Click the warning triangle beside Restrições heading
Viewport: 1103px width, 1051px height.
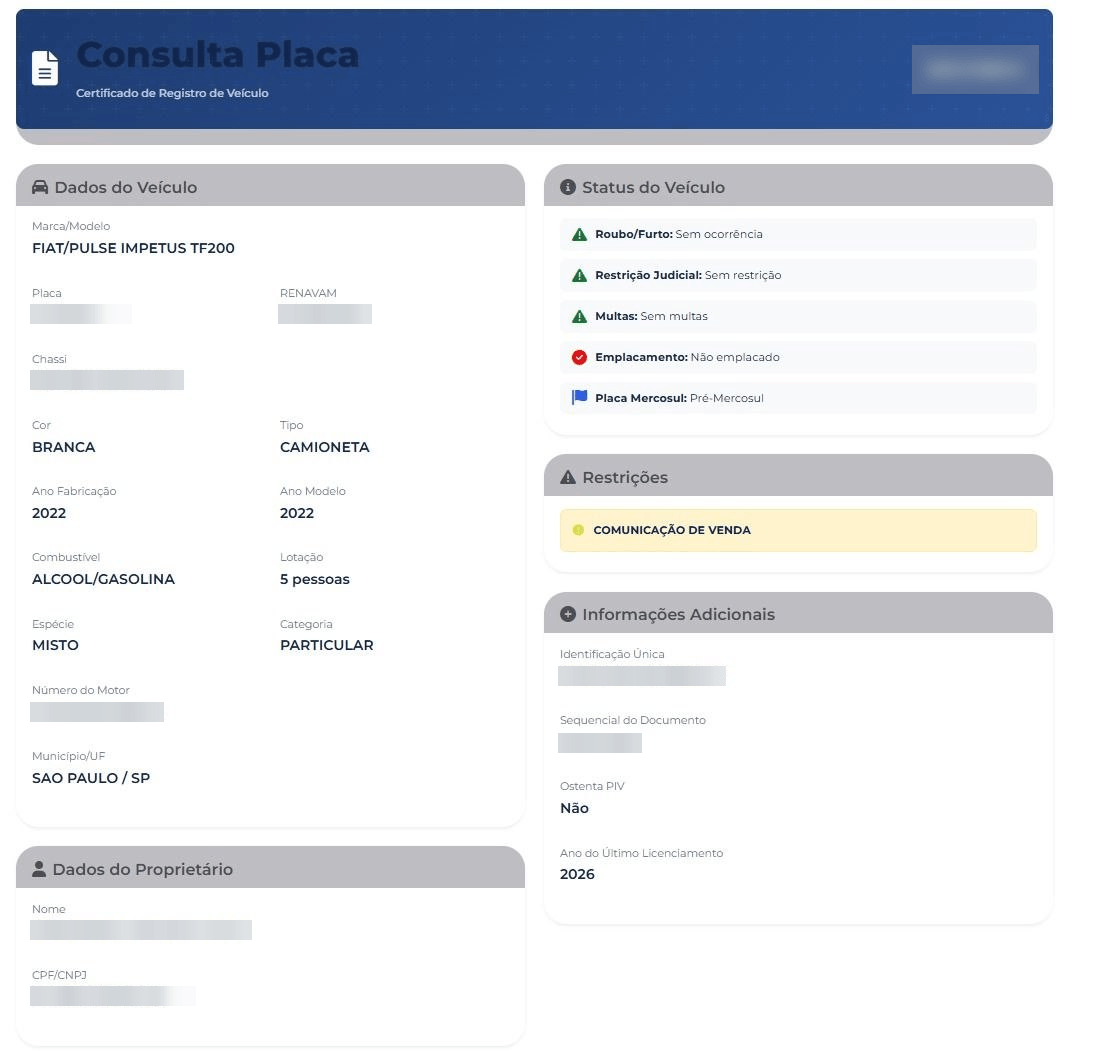[568, 477]
